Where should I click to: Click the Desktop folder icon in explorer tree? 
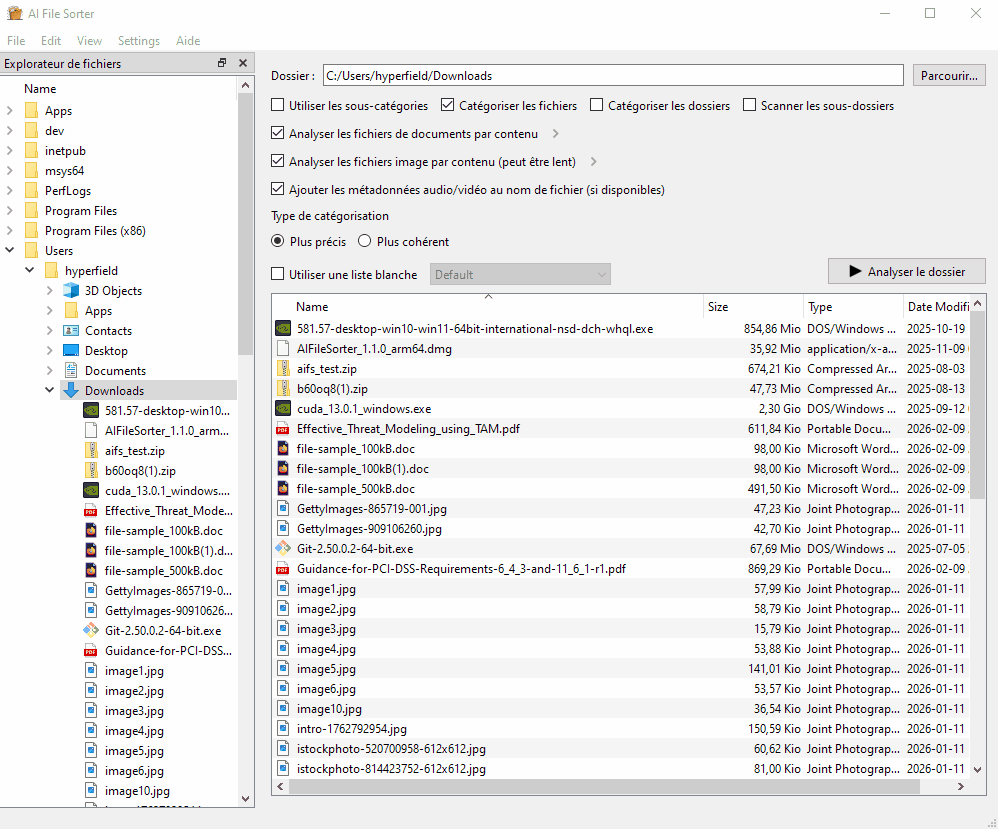pyautogui.click(x=70, y=350)
